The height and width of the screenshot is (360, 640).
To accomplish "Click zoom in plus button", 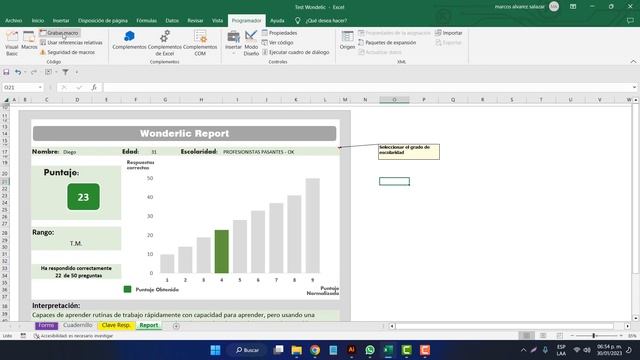I will 621,336.
